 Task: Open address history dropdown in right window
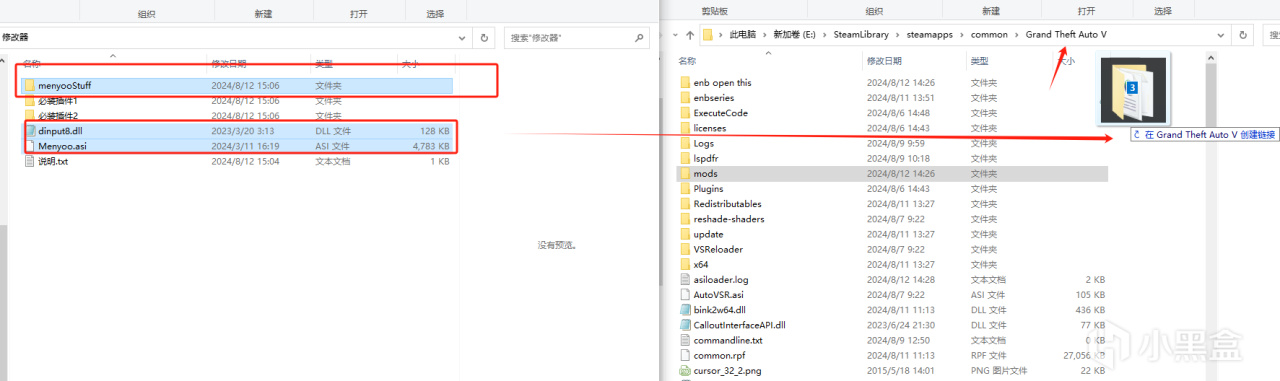(x=1222, y=34)
